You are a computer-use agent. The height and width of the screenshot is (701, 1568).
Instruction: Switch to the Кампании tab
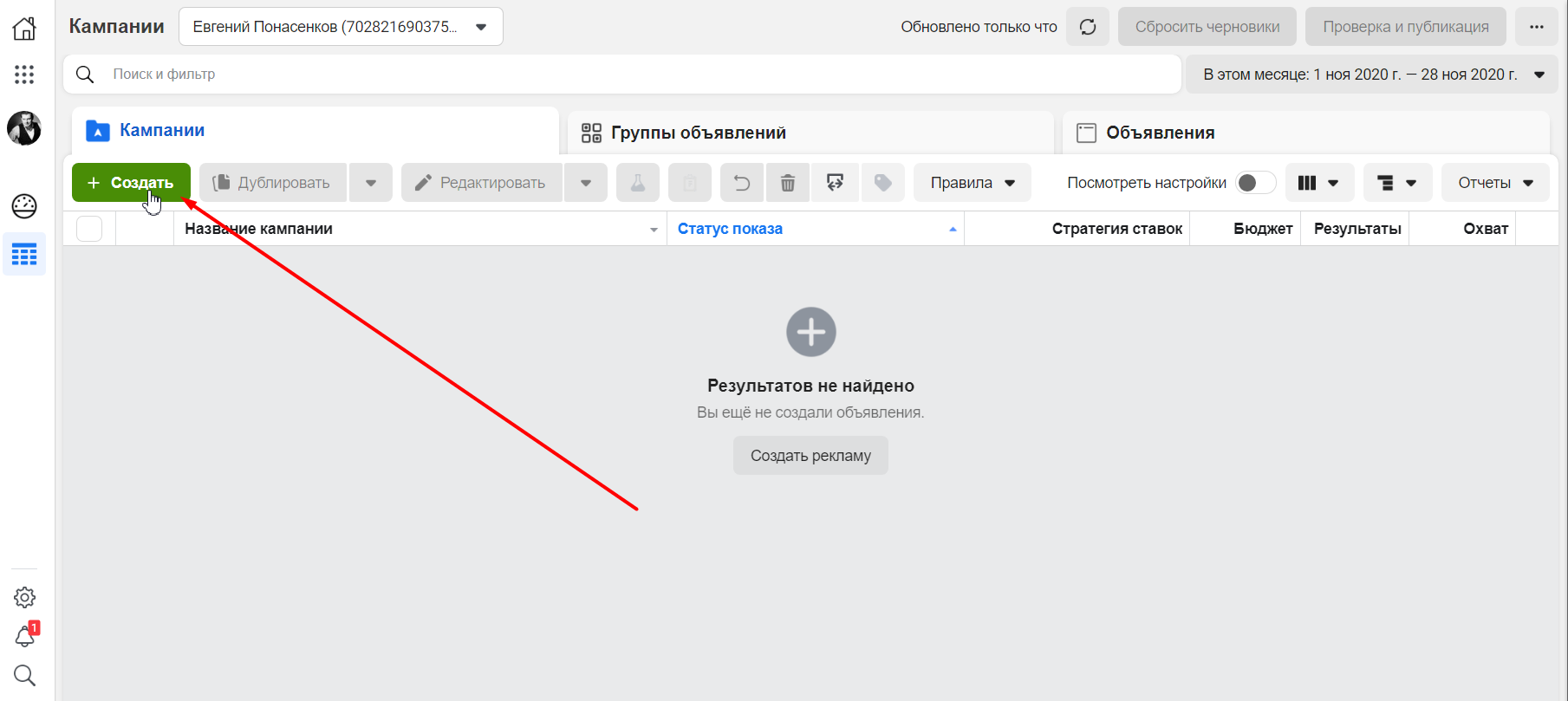[316, 131]
